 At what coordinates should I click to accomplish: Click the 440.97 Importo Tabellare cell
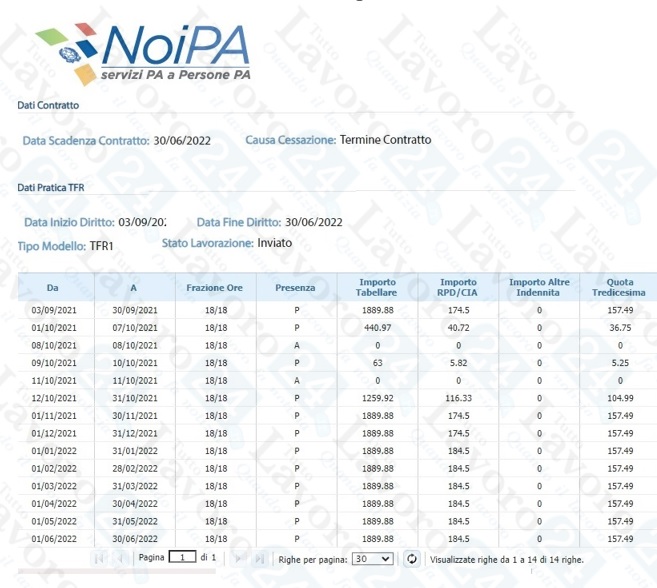378,328
